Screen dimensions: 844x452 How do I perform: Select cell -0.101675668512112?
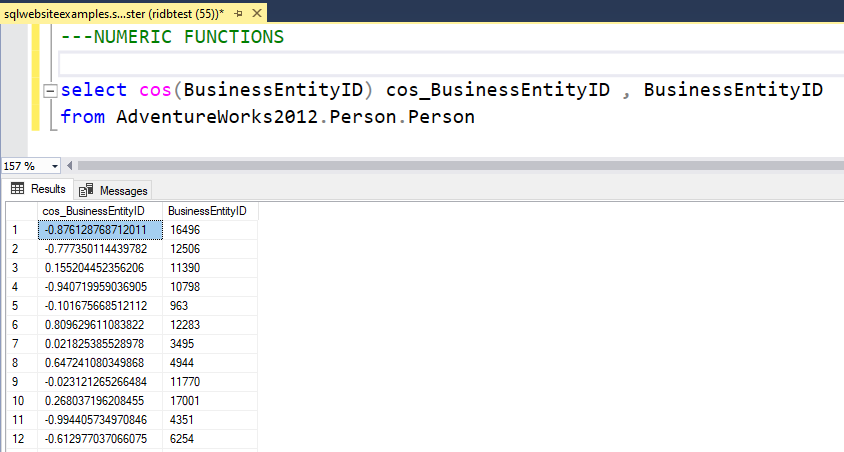click(100, 306)
